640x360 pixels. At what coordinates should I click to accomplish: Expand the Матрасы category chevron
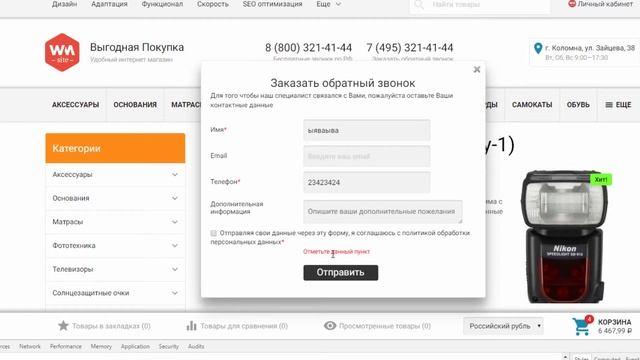(x=175, y=222)
